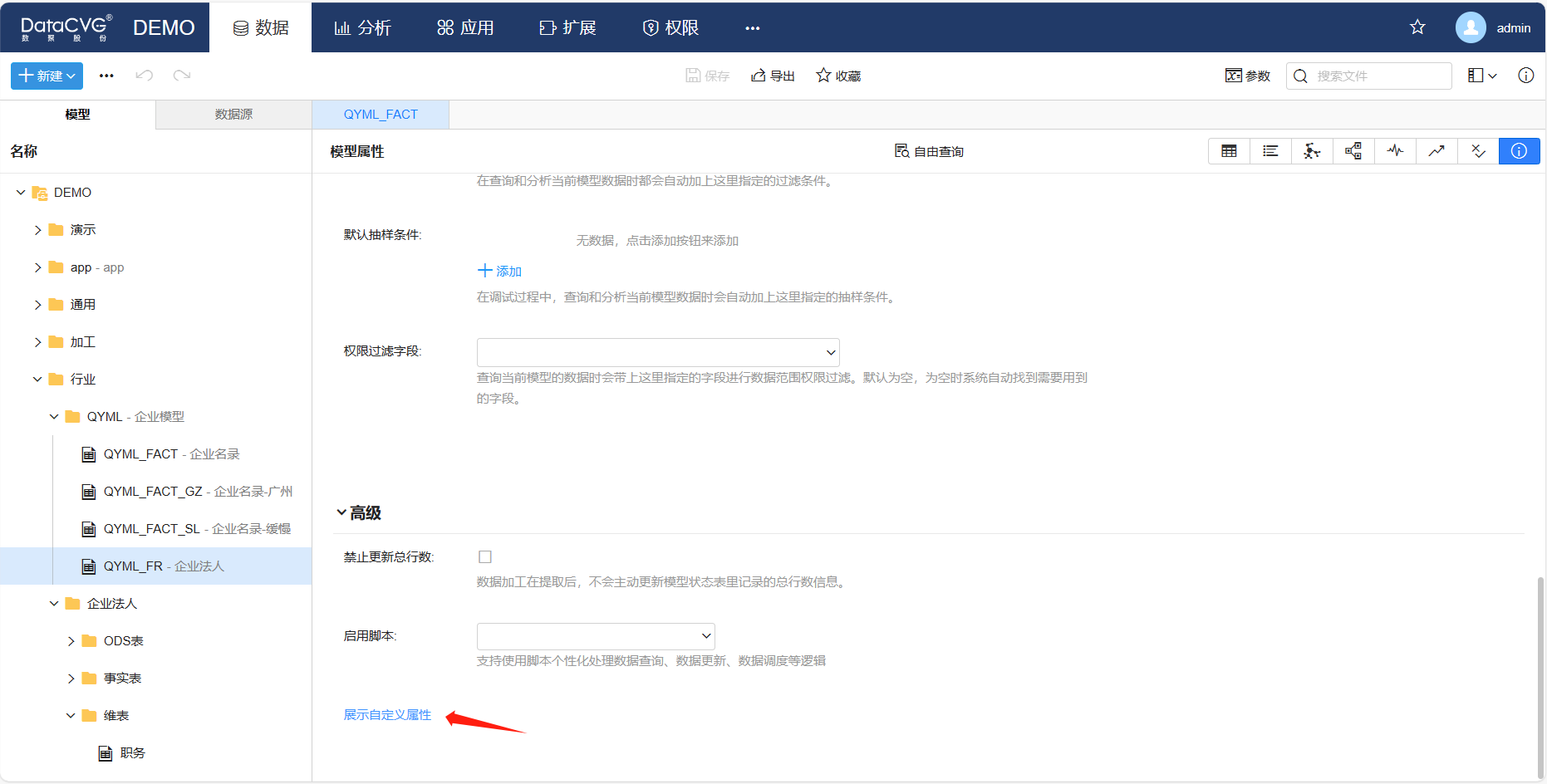Screen dimensions: 1547x784
Task: Select the blue model properties info icon
Action: 1519,151
